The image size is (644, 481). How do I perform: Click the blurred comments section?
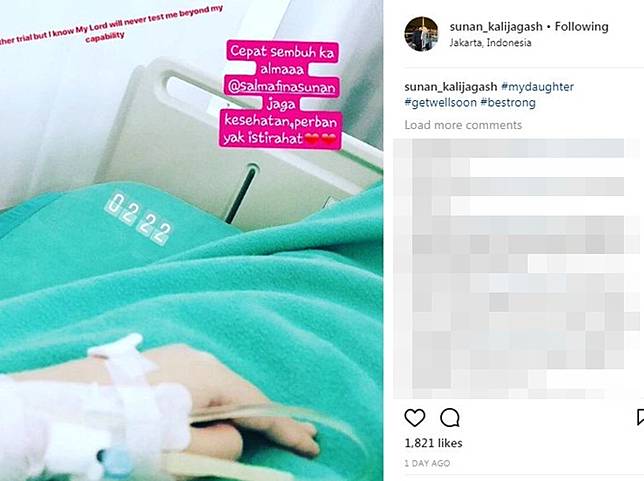click(x=518, y=269)
